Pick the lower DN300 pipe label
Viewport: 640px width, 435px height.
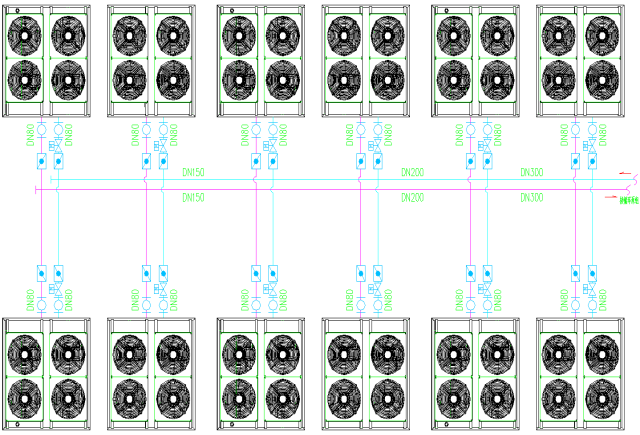pyautogui.click(x=532, y=198)
